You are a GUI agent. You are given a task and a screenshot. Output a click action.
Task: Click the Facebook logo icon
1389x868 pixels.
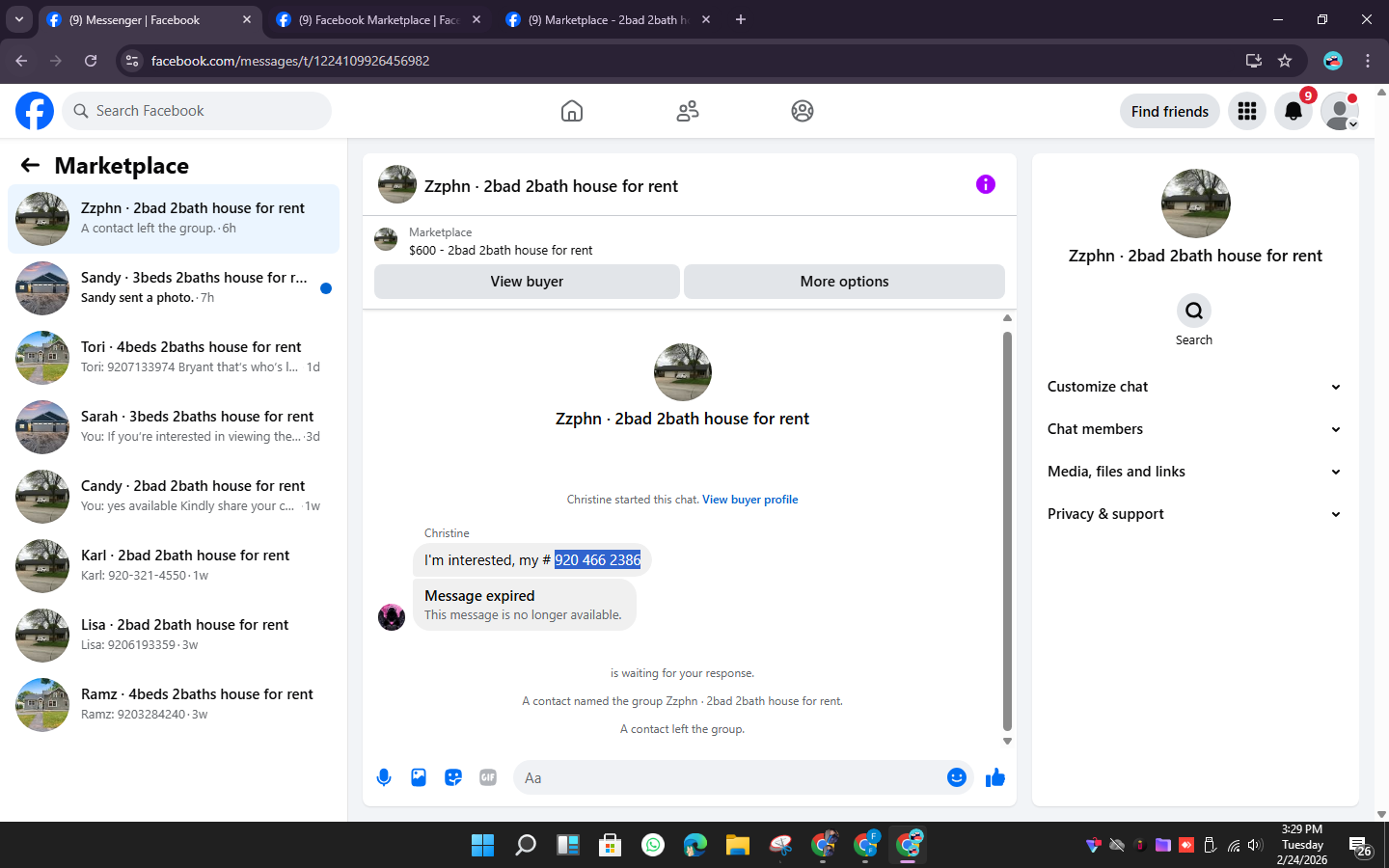coord(35,111)
